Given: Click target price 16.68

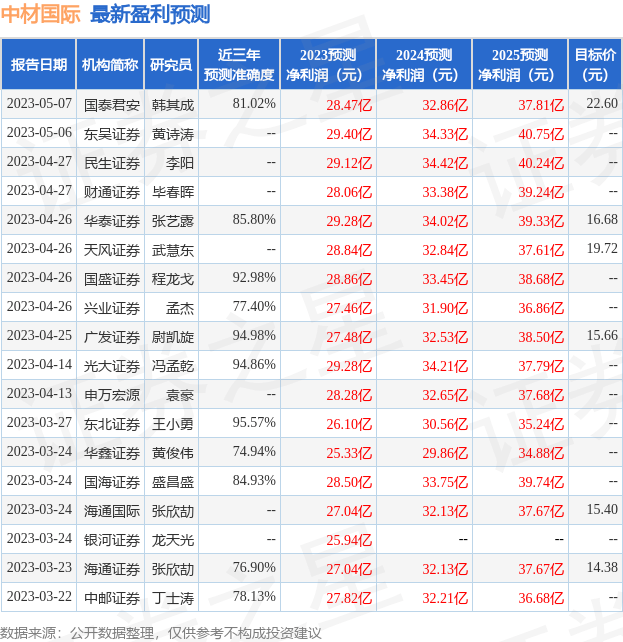Looking at the screenshot, I should coord(602,219).
